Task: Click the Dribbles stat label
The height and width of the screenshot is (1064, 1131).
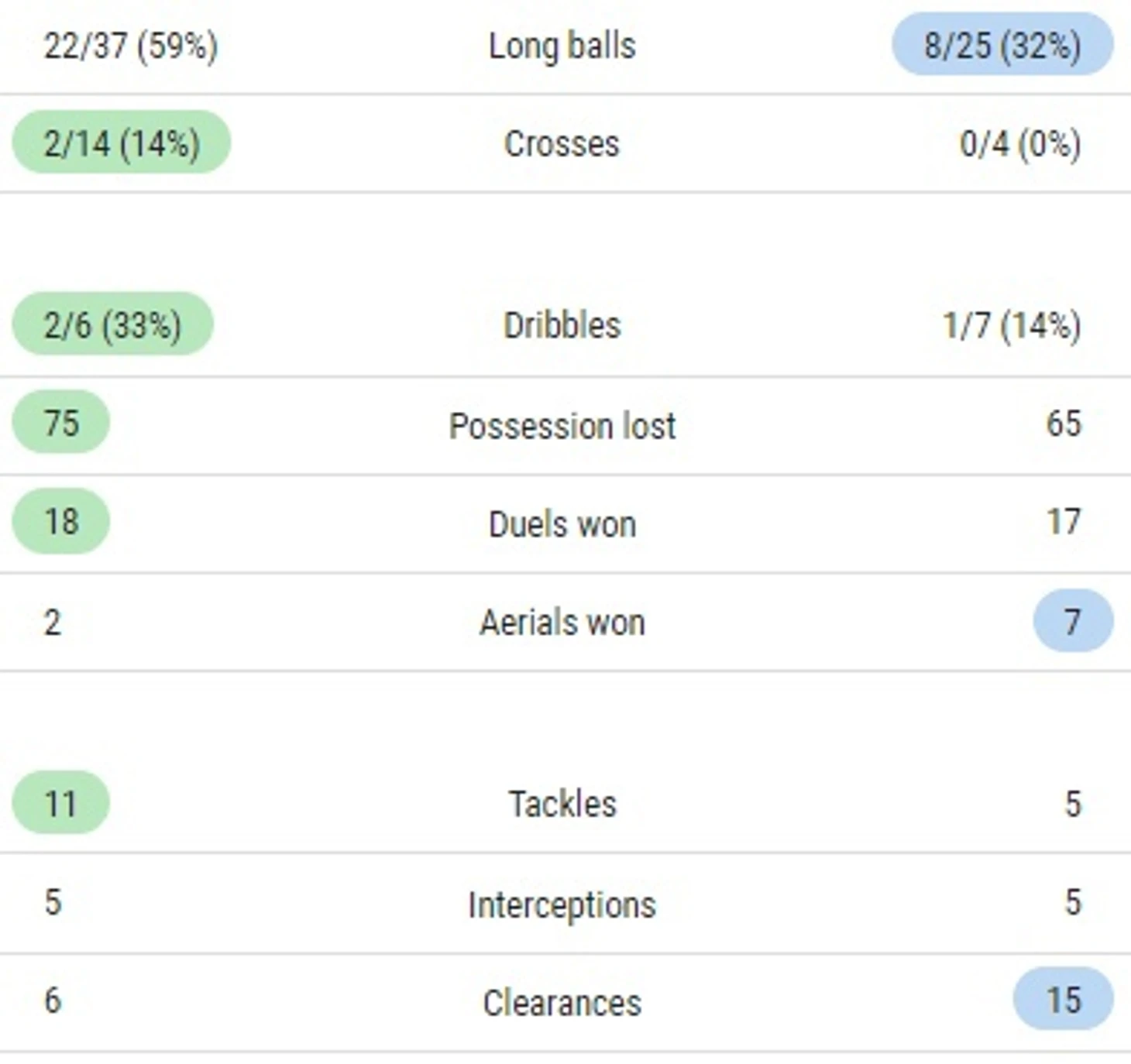Action: (562, 325)
